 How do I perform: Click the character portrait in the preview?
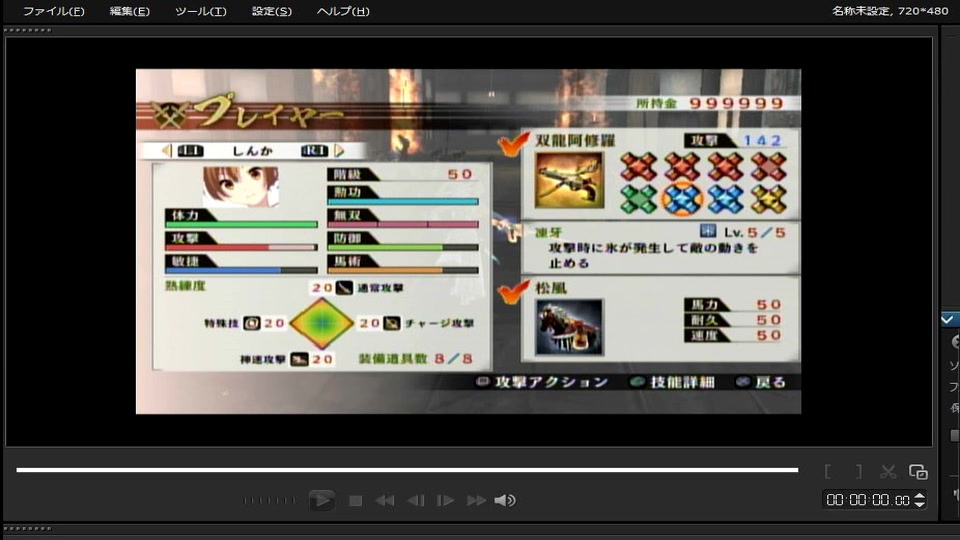[x=241, y=186]
